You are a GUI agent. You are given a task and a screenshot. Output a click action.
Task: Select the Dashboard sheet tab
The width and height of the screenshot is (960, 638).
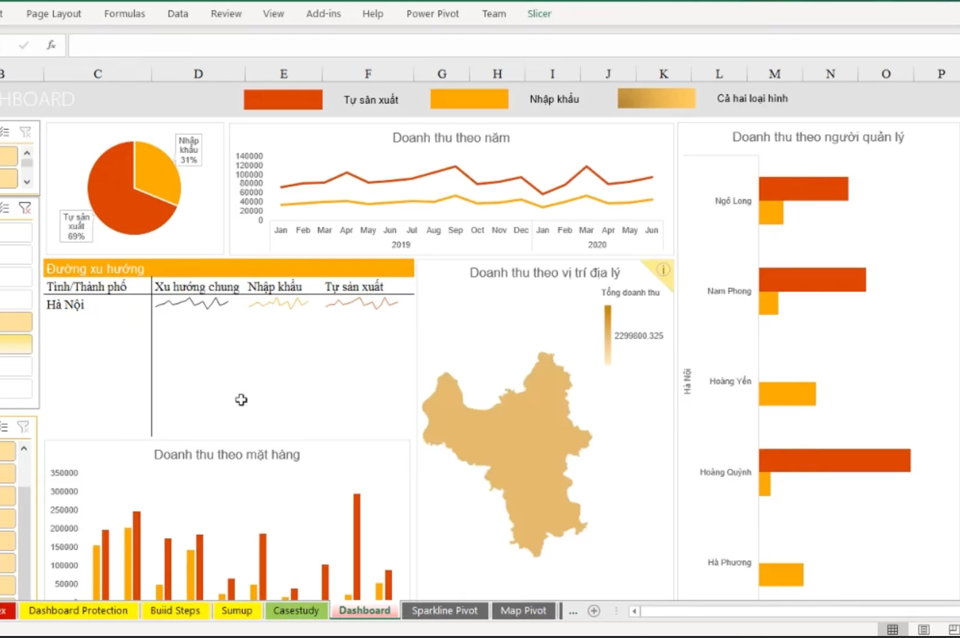point(364,610)
